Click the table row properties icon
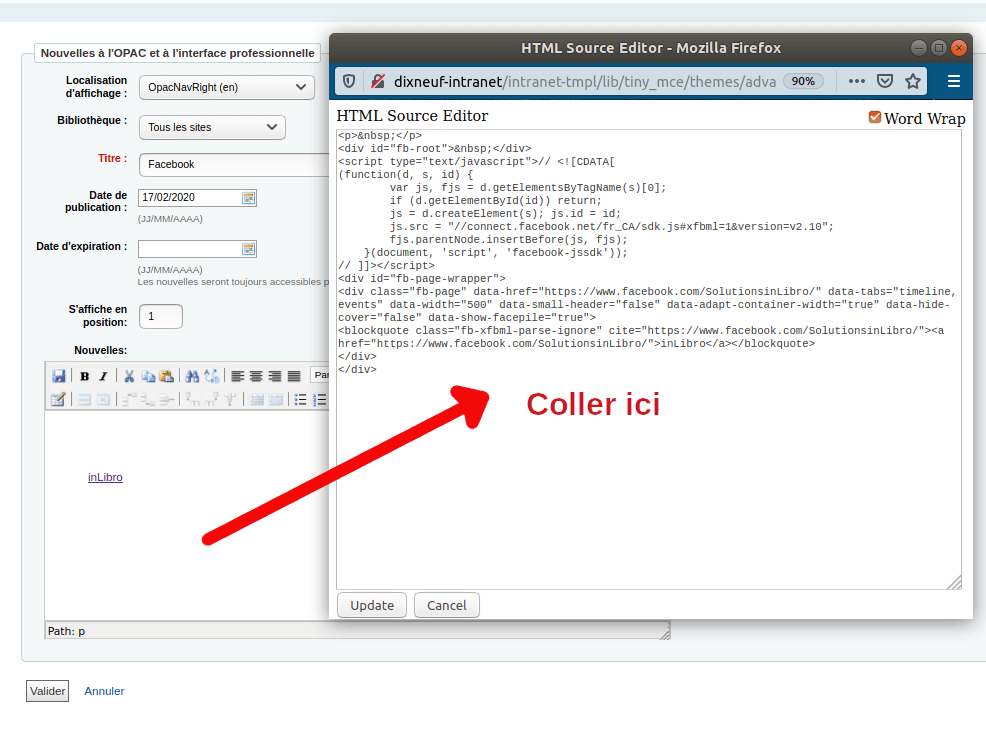This screenshot has height=731, width=986. (84, 399)
